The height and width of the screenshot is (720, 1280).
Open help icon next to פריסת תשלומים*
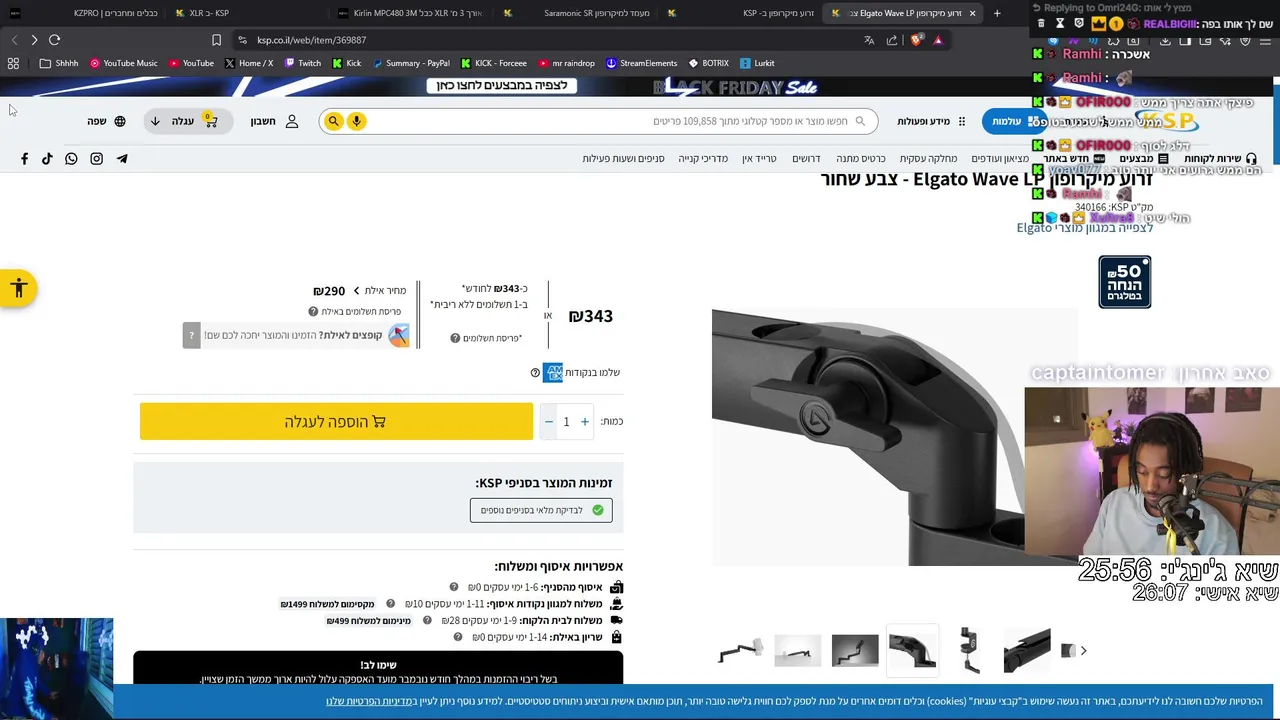455,338
